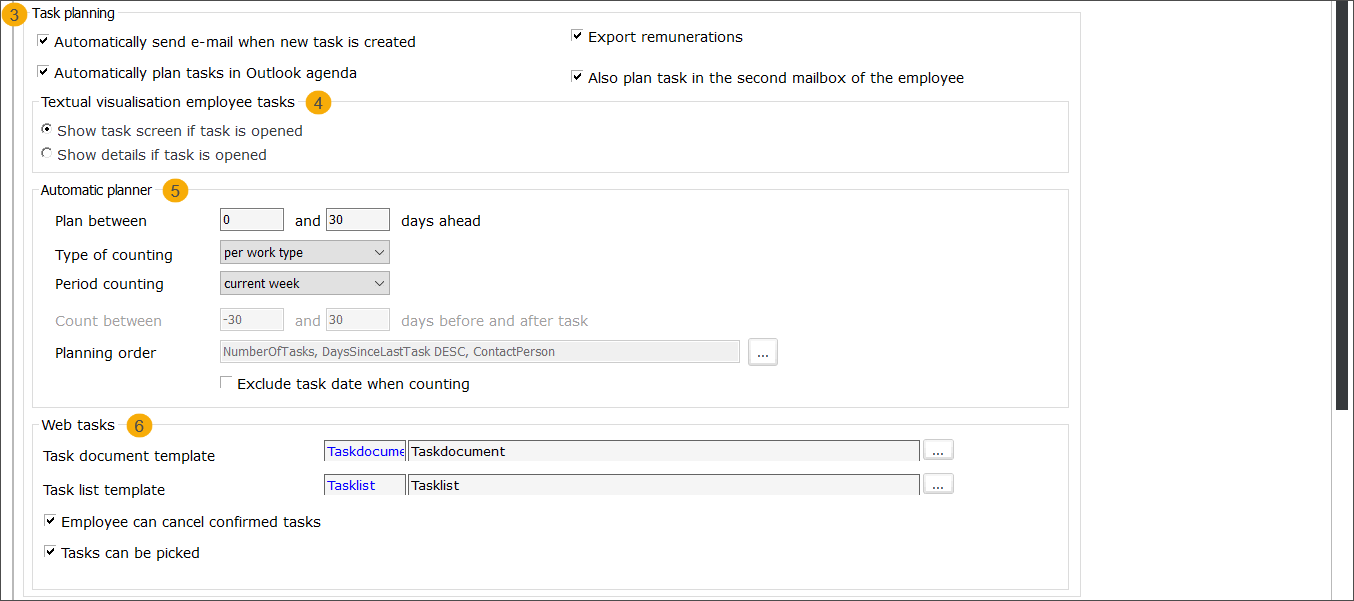Uncheck Automatically plan tasks in Outlook agenda
The width and height of the screenshot is (1354, 601).
43,72
